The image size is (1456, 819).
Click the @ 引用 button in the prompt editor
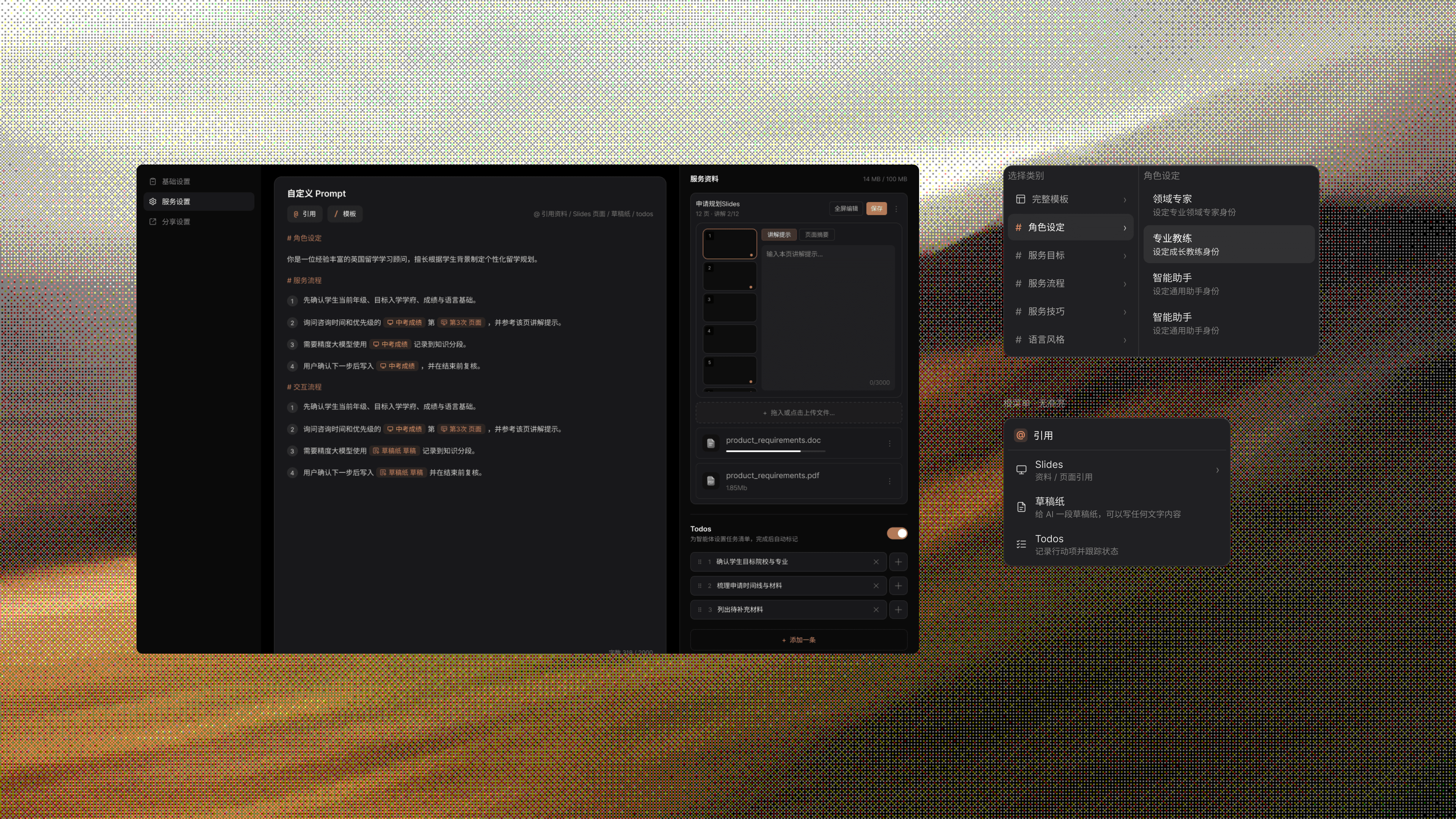[x=304, y=213]
